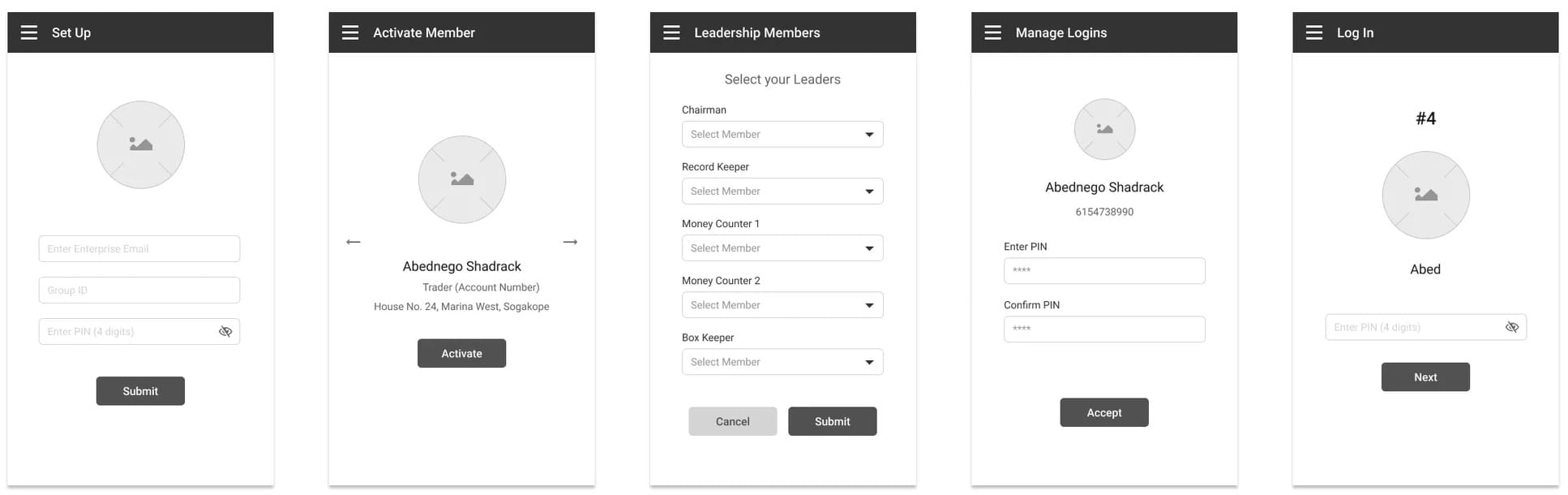Show the PIN on the Log In screen
This screenshot has width=1568, height=495.
click(x=1512, y=326)
